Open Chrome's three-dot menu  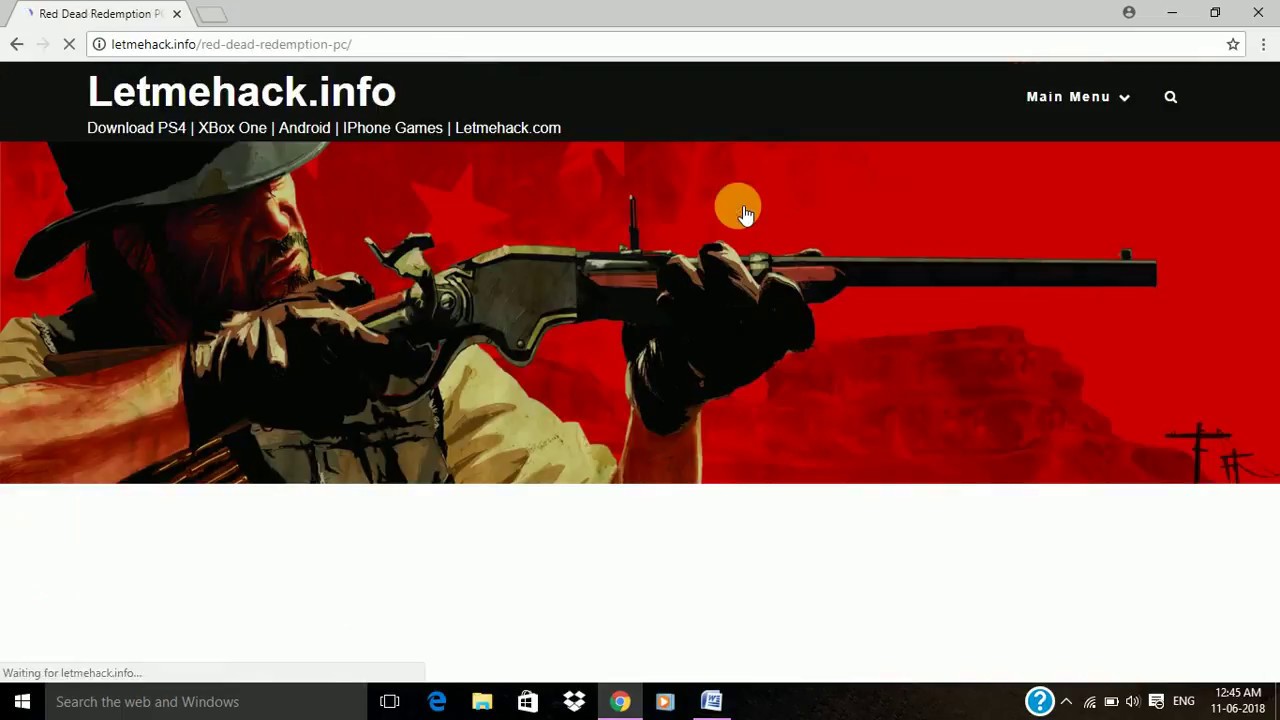[x=1263, y=44]
